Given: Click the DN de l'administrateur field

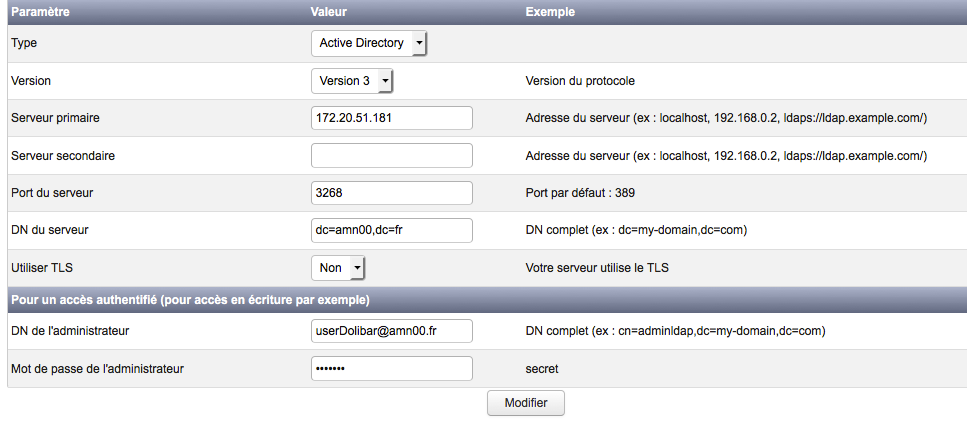Looking at the screenshot, I should tap(391, 331).
